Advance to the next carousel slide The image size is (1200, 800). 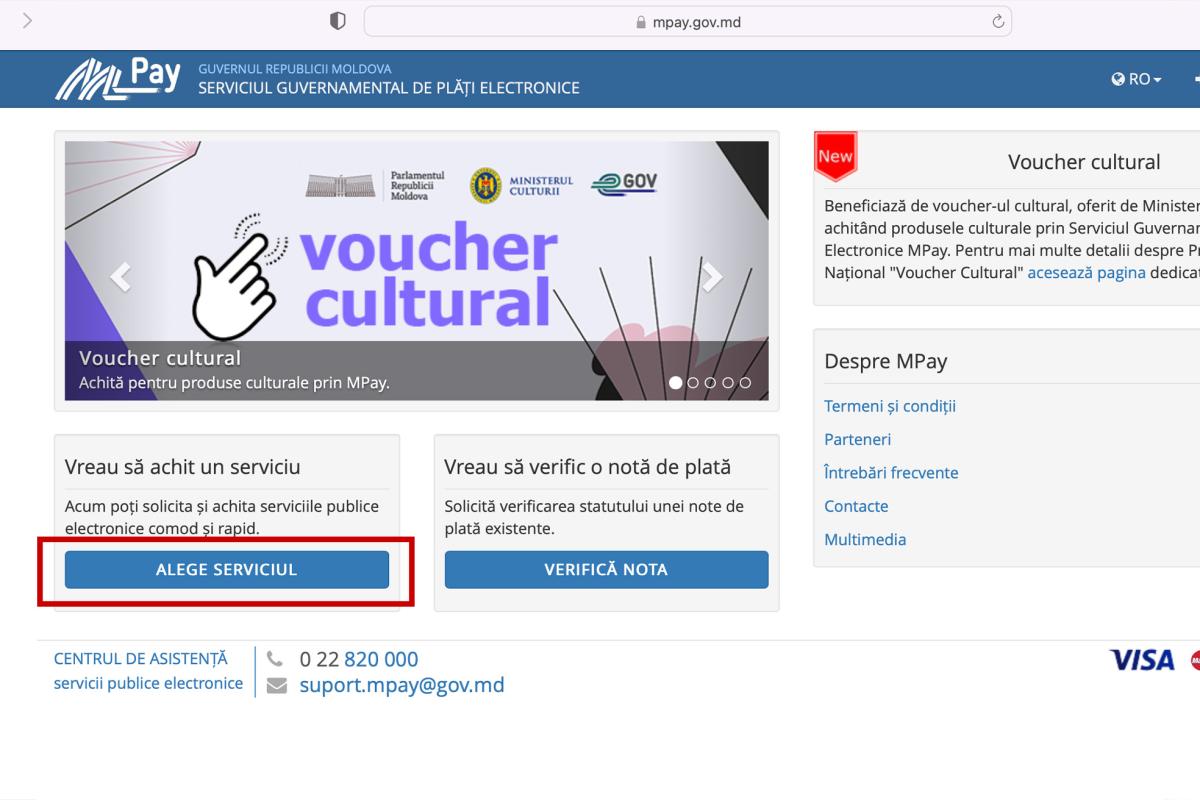[x=712, y=276]
